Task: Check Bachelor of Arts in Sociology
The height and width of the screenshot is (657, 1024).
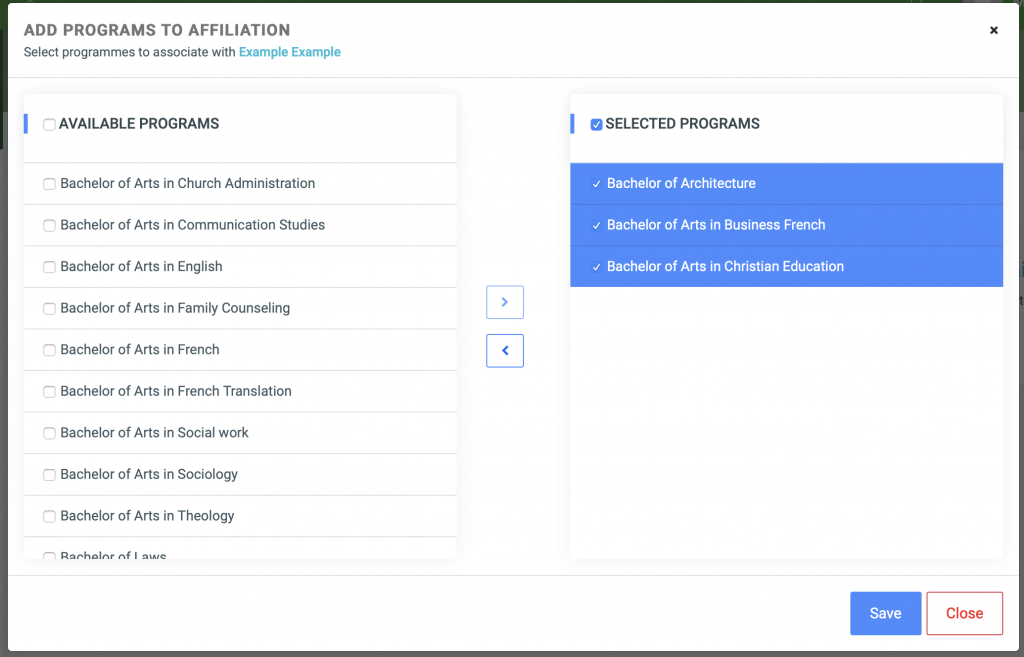Action: click(x=49, y=474)
